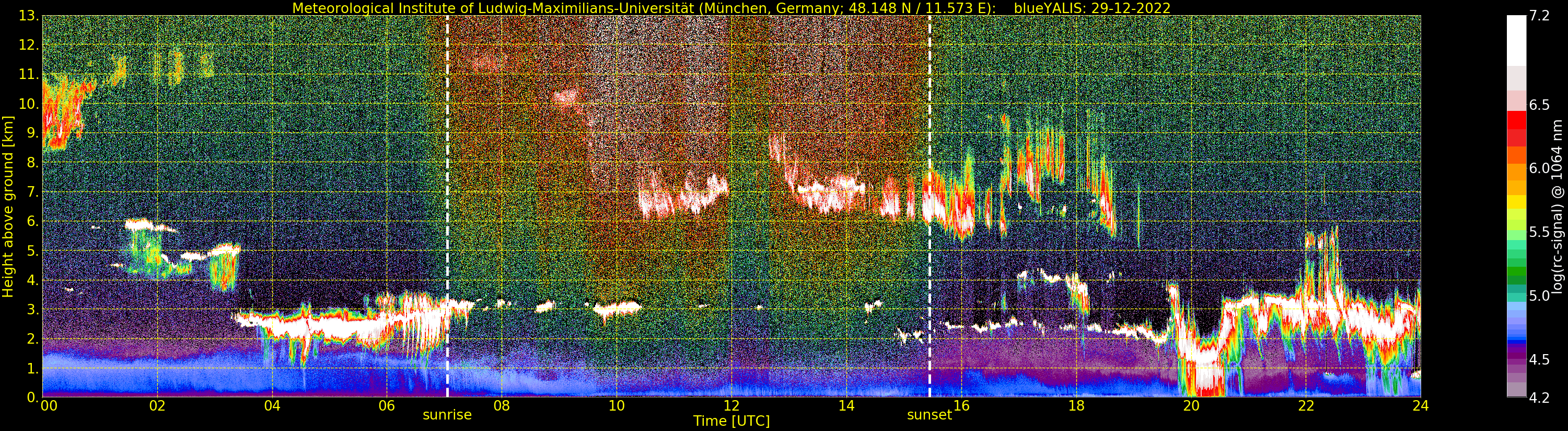
Task: Click the colorbar value label '7.2'
Action: pyautogui.click(x=1539, y=16)
